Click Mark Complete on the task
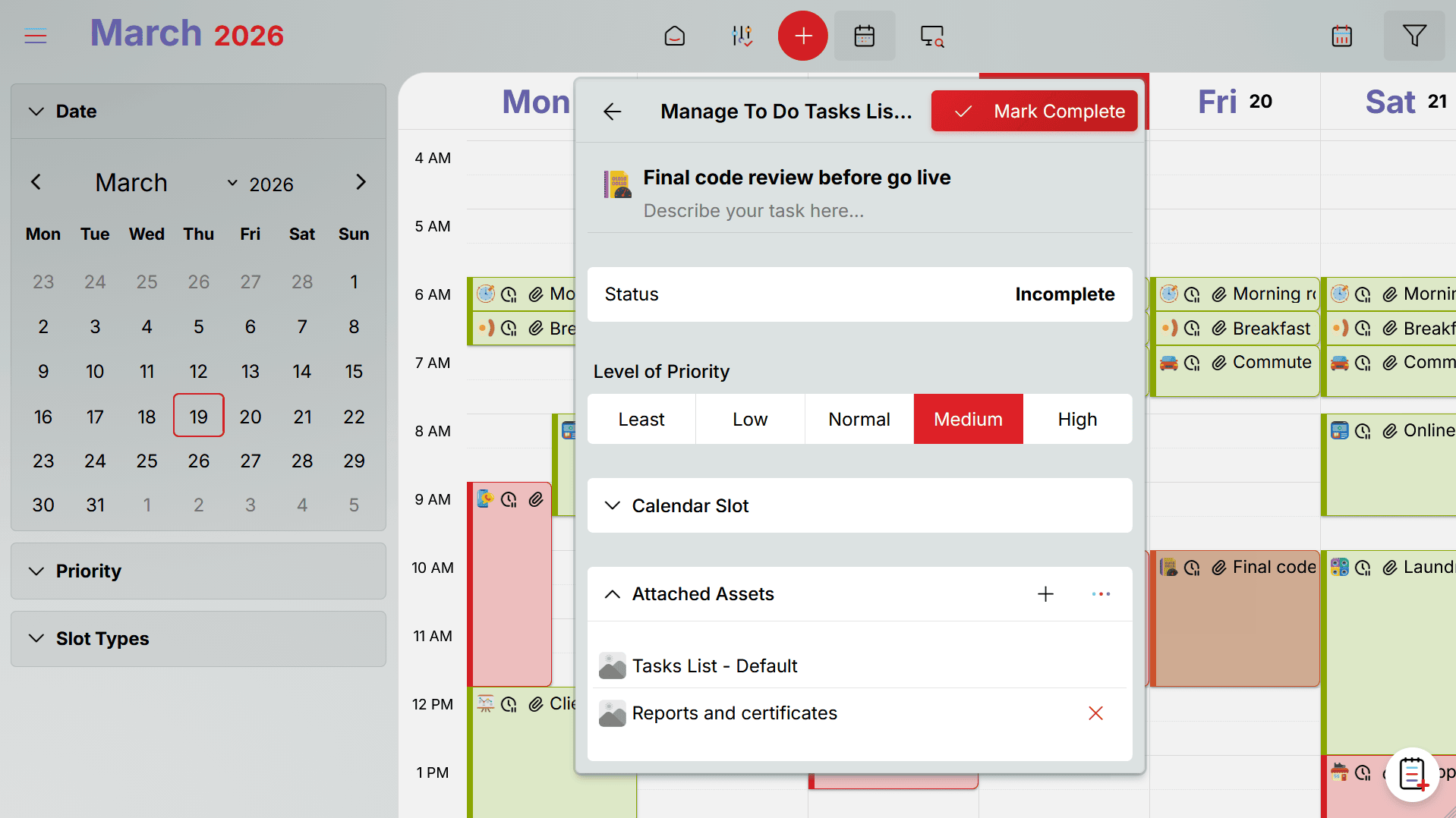 [x=1034, y=111]
